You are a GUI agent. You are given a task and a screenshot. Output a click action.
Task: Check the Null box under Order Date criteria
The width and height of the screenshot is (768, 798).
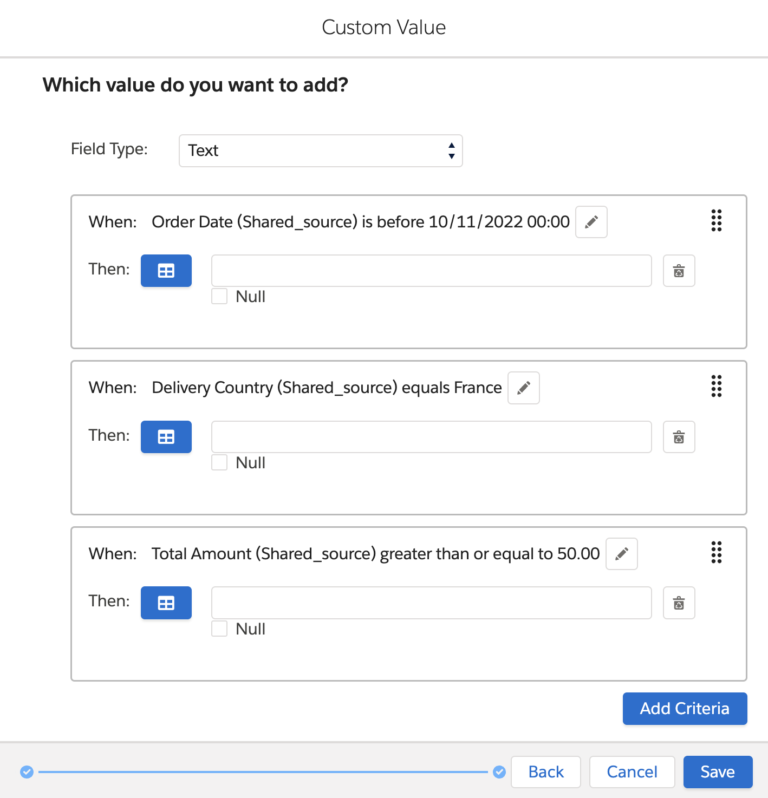[220, 296]
